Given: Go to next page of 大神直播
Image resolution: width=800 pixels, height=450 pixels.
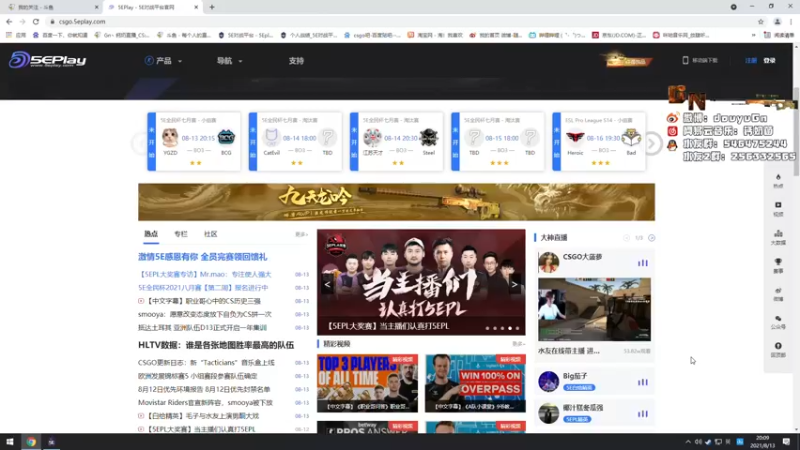Looking at the screenshot, I should pyautogui.click(x=652, y=238).
